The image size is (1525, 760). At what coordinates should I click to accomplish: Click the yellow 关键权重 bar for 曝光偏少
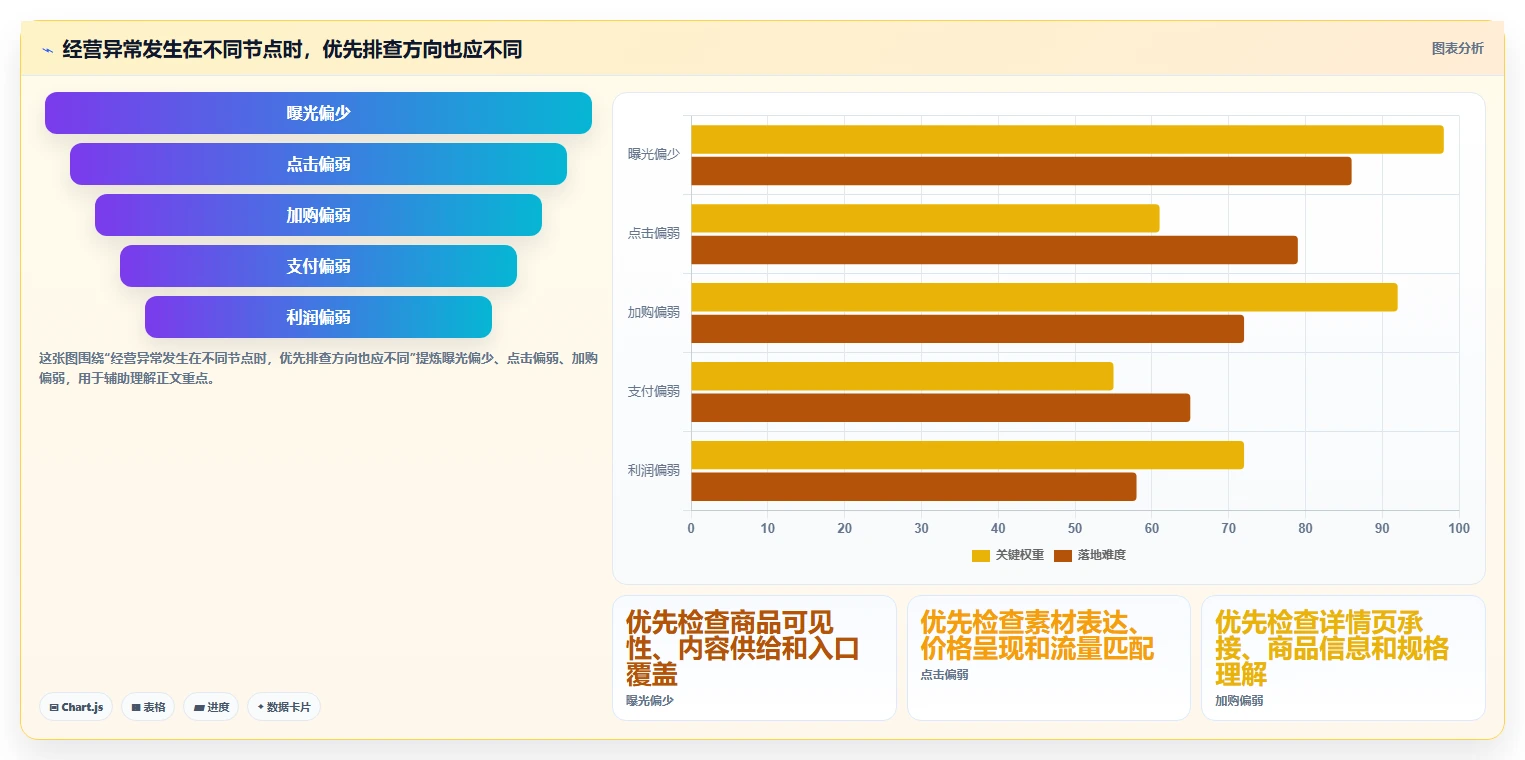[x=1067, y=140]
